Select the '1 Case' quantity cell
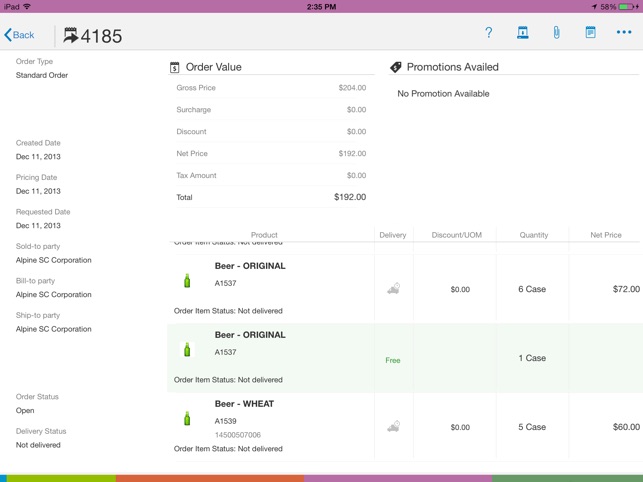This screenshot has width=643, height=482. [x=532, y=358]
